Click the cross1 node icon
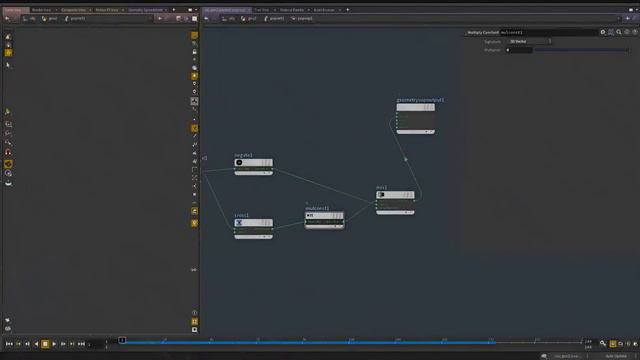Image resolution: width=640 pixels, height=360 pixels. pyautogui.click(x=239, y=222)
